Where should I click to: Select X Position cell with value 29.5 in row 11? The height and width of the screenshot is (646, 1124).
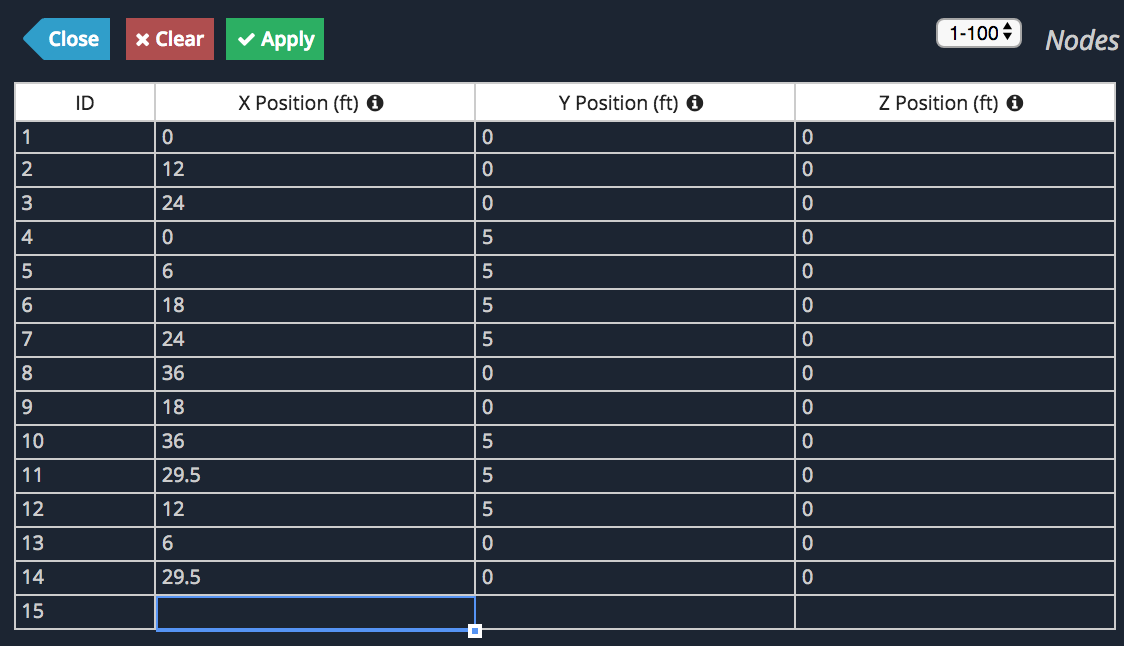click(315, 475)
